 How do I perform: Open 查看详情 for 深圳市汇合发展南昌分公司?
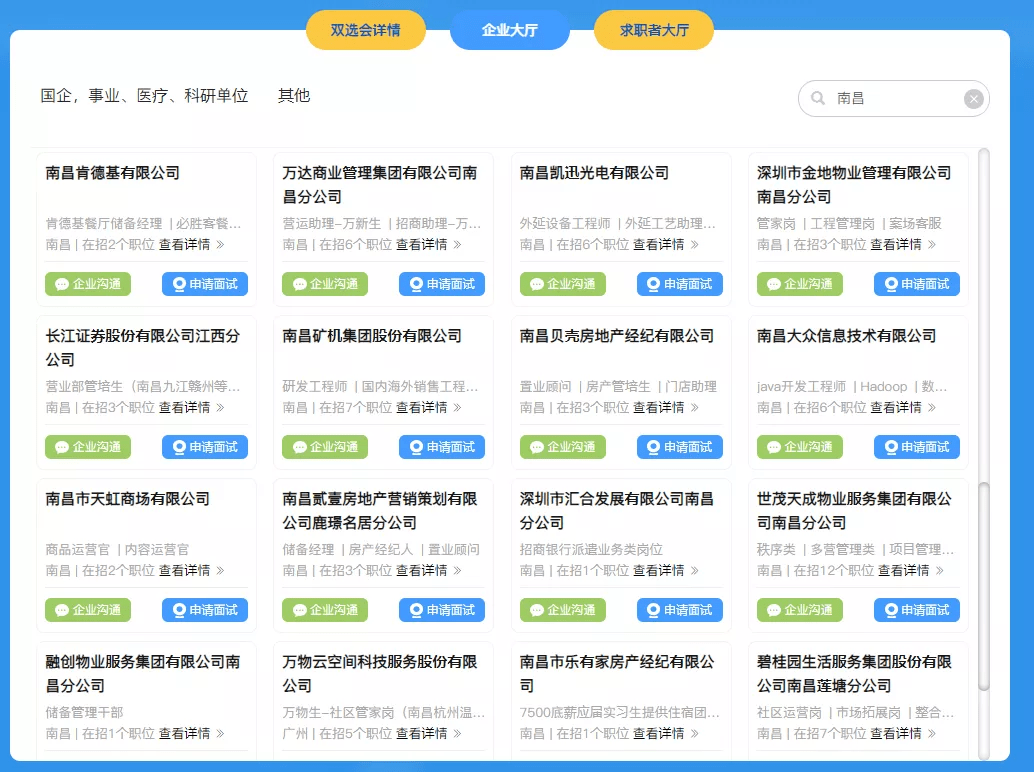[x=659, y=570]
